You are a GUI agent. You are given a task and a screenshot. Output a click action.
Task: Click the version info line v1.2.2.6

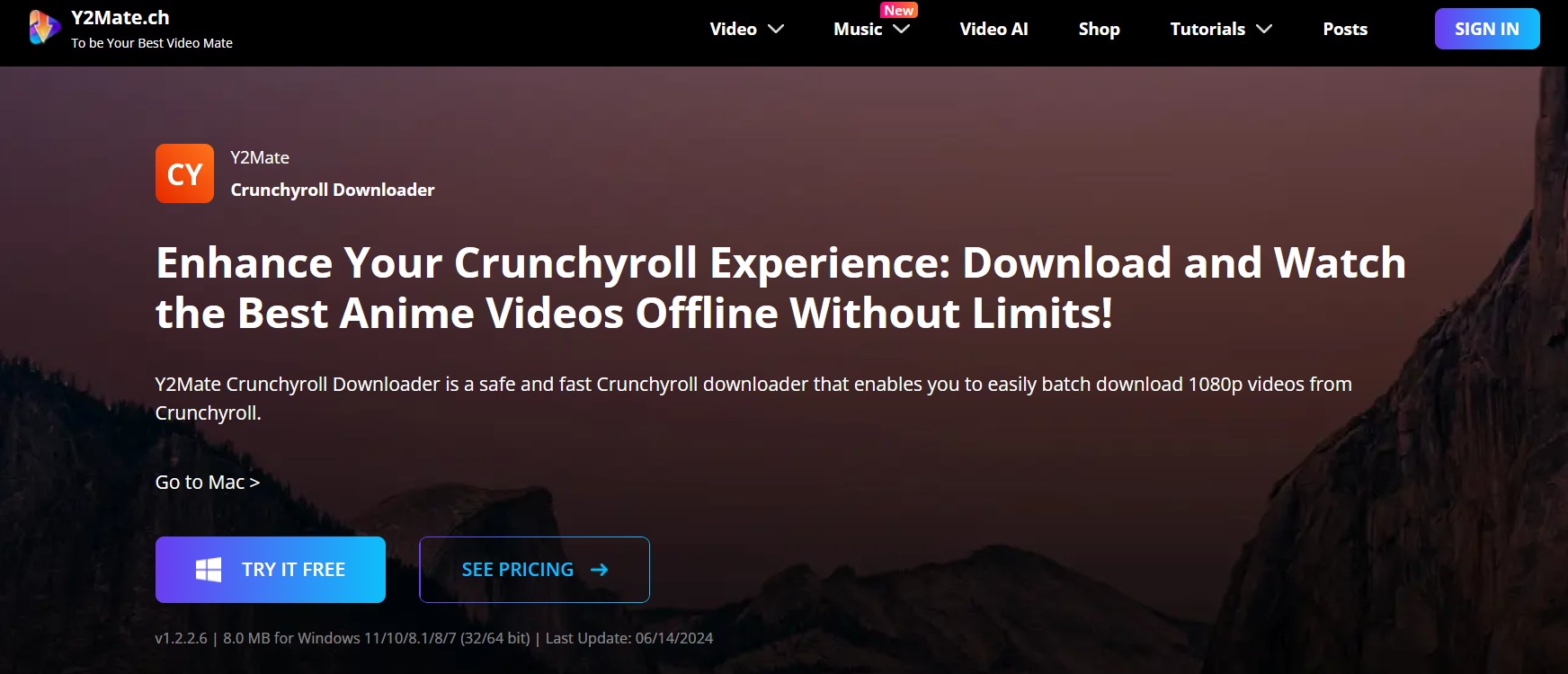pyautogui.click(x=434, y=638)
